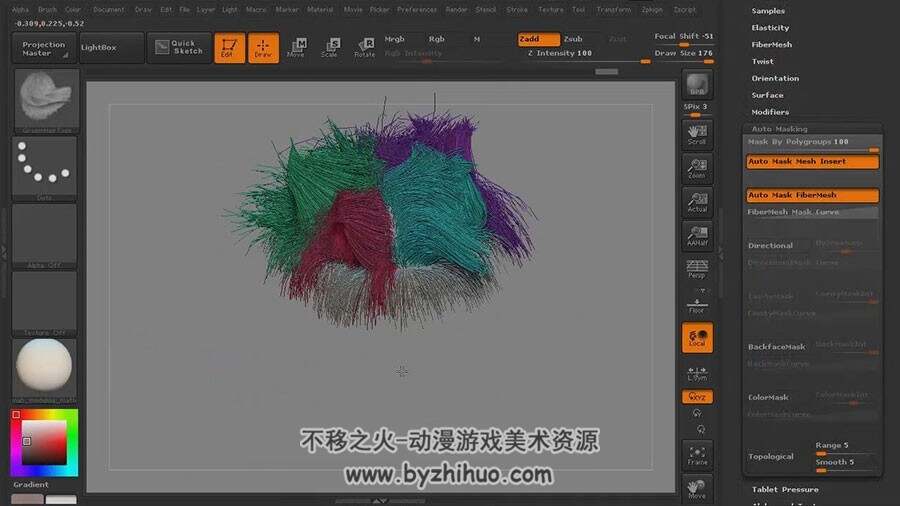
Task: Adjust Draw Size slider
Action: (x=684, y=54)
